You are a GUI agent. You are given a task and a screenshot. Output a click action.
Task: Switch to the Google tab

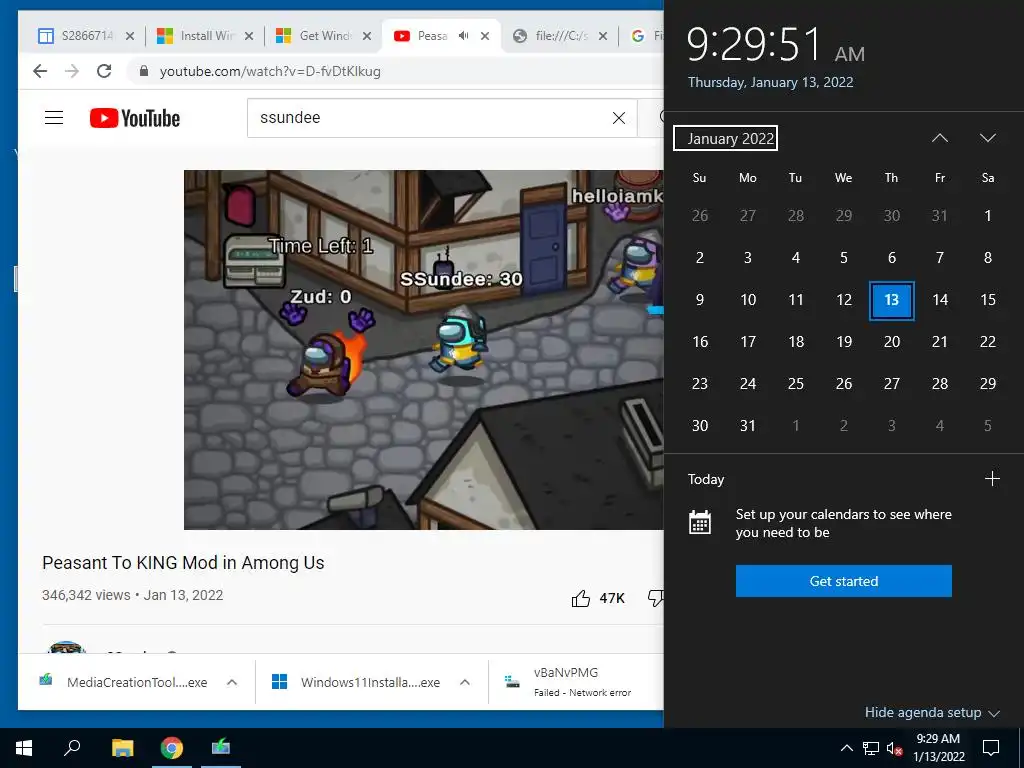[647, 36]
